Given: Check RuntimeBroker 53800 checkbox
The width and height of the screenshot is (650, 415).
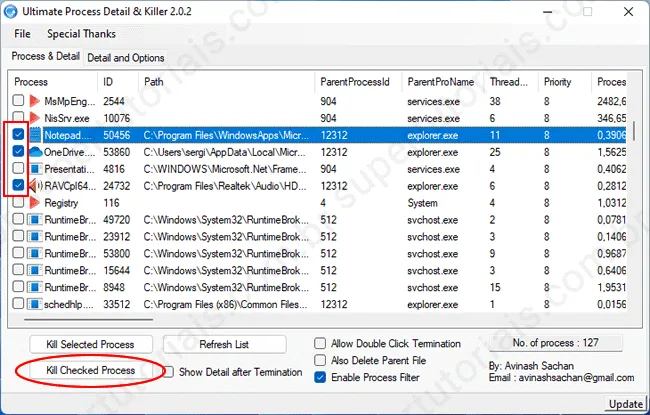Looking at the screenshot, I should (18, 252).
